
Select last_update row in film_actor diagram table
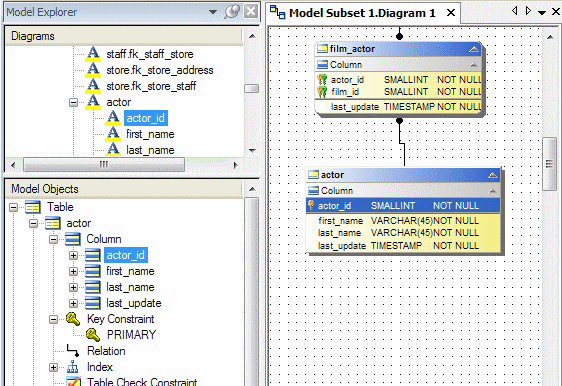click(398, 107)
